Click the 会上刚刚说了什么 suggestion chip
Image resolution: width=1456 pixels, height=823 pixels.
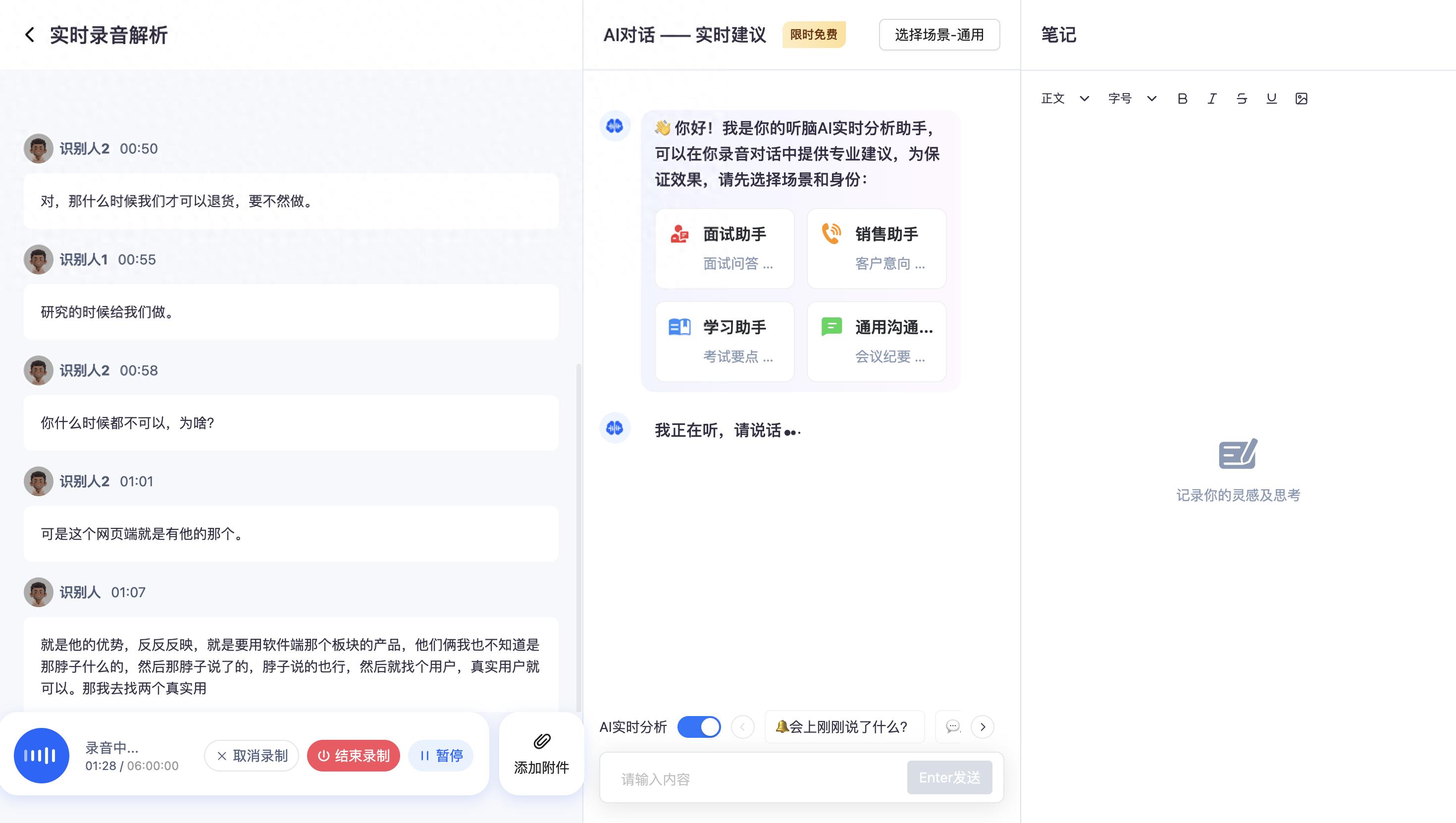coord(843,727)
